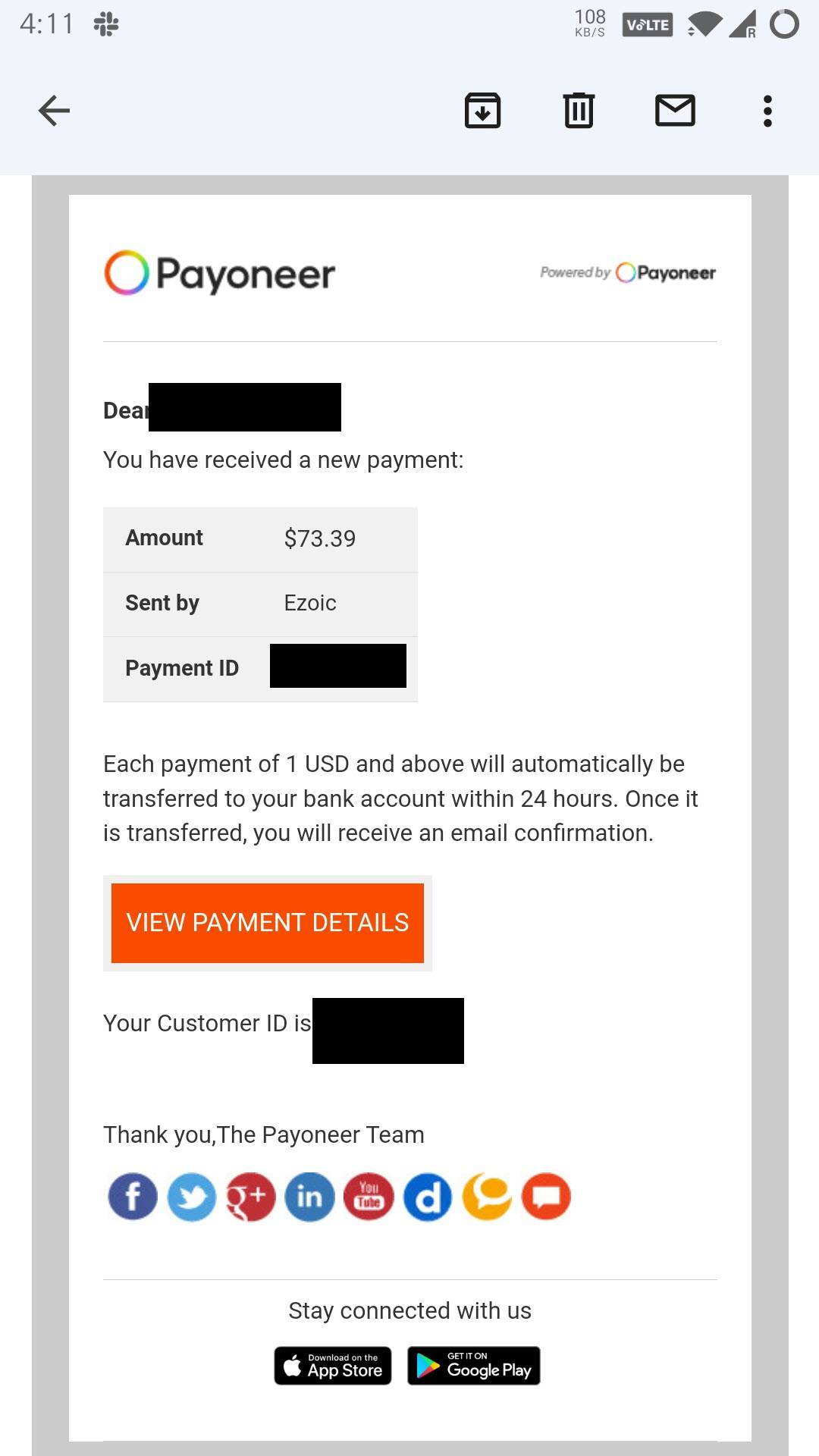Click the Powered by Payoneer logo
Viewport: 819px width, 1456px height.
coord(628,272)
